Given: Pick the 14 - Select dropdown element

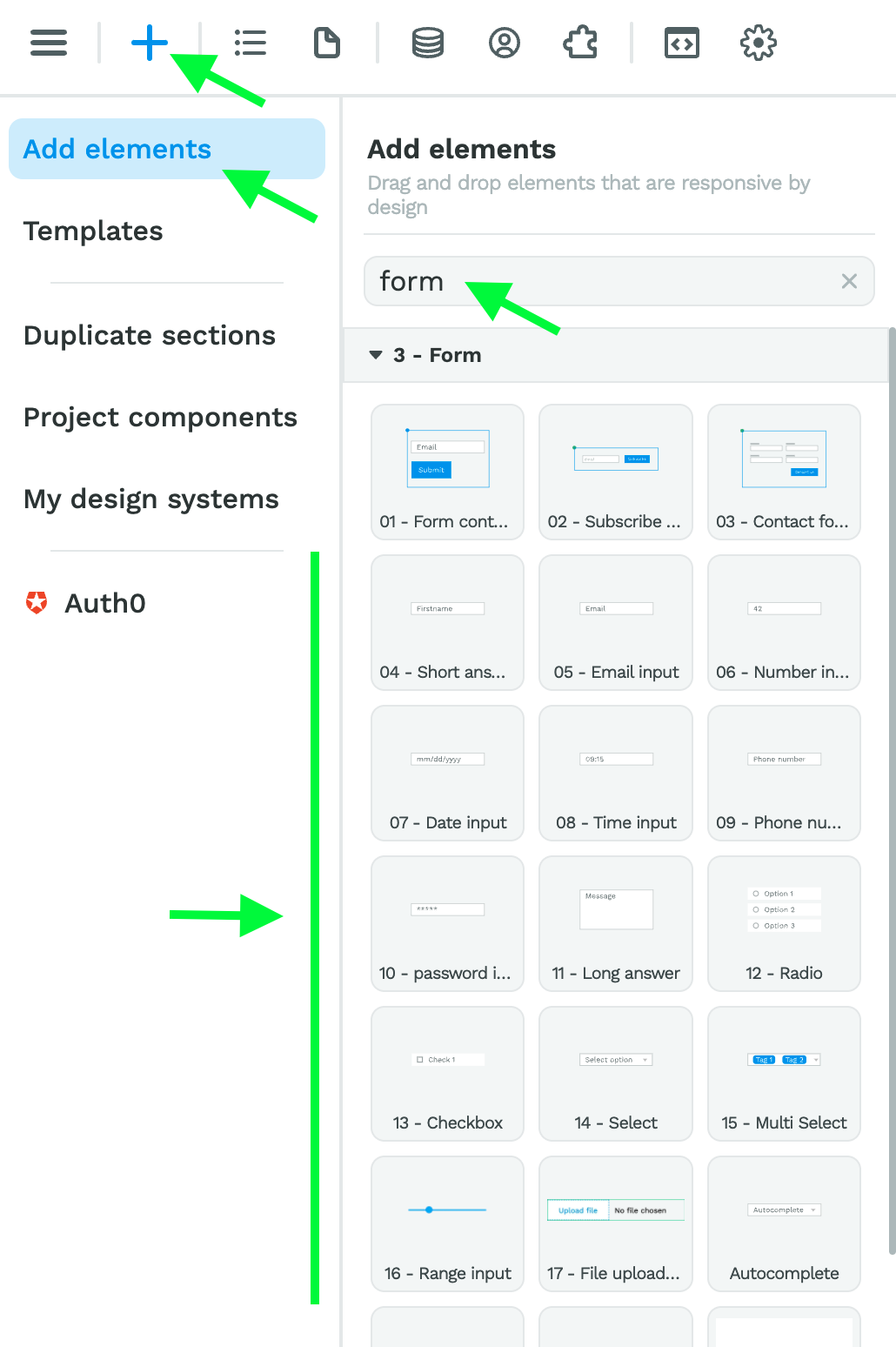Looking at the screenshot, I should (616, 1074).
